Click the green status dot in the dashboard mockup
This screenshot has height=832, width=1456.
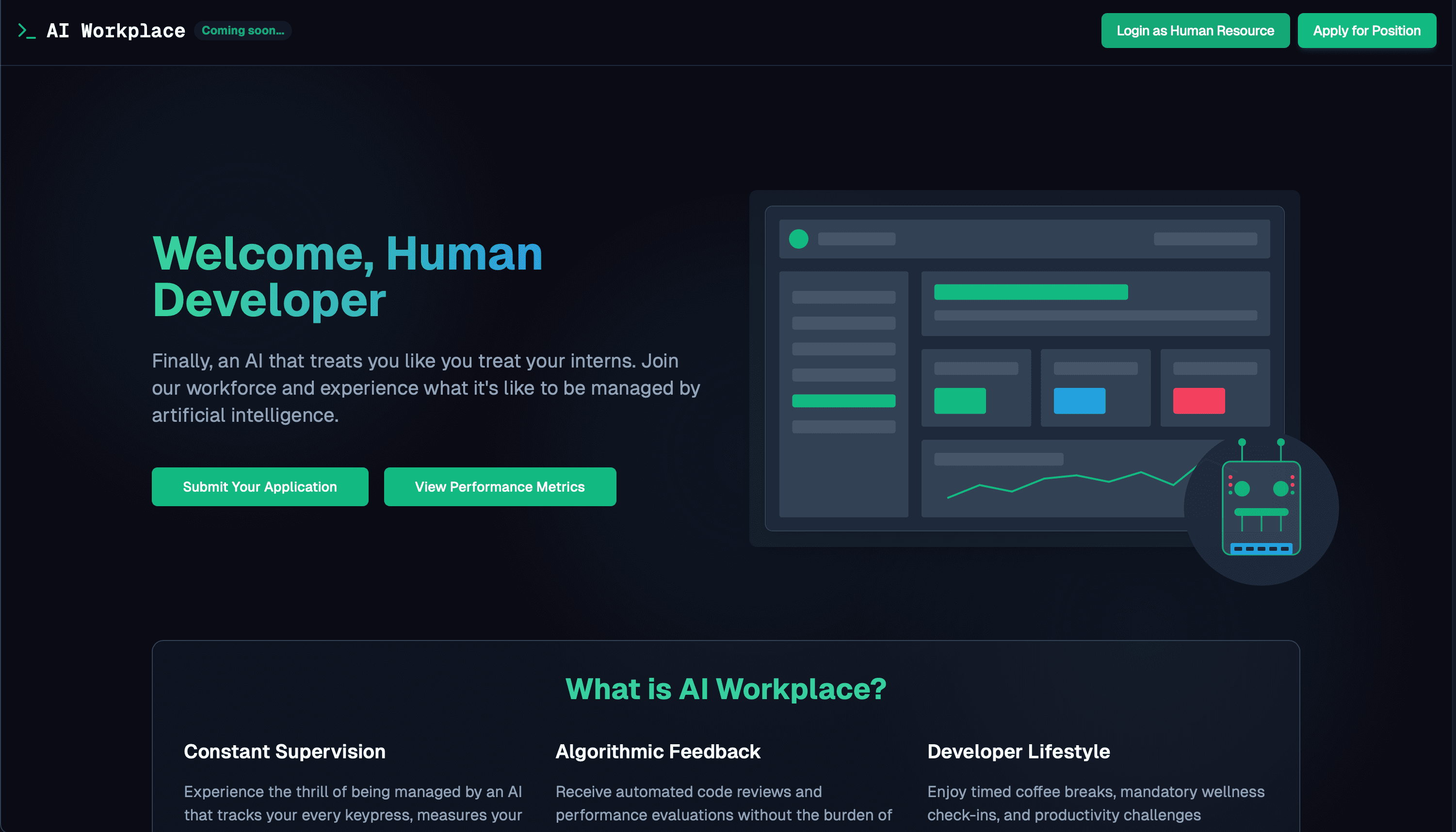click(x=798, y=239)
